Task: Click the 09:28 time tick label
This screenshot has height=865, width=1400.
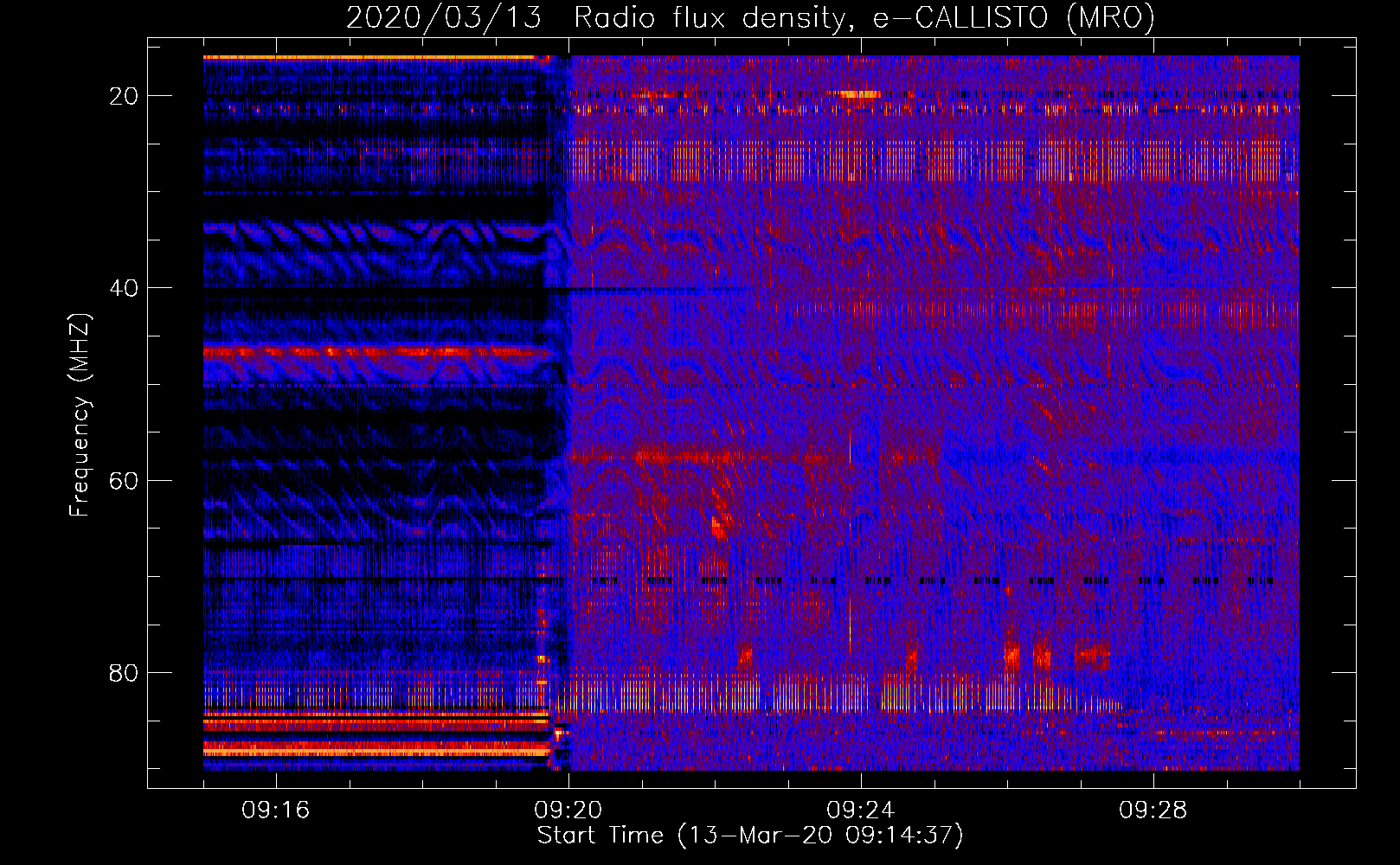Action: 1153,811
